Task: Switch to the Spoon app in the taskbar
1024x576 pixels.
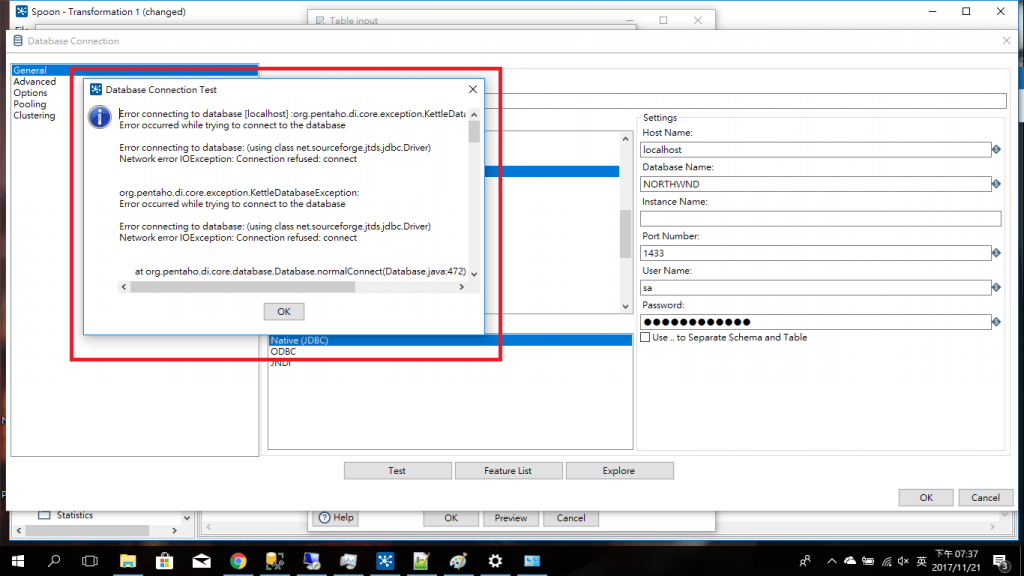Action: click(x=385, y=561)
